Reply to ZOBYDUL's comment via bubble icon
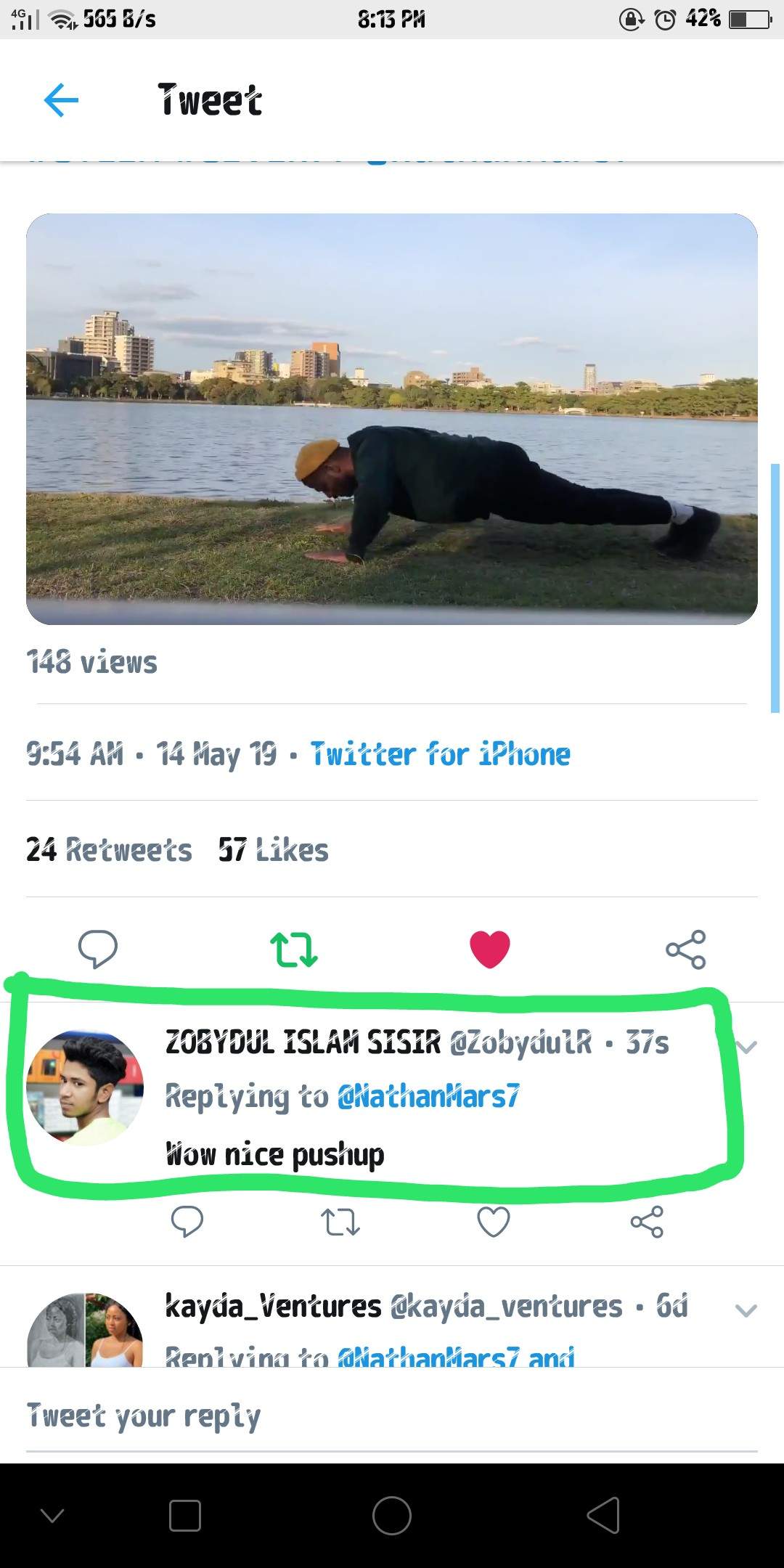The height and width of the screenshot is (1568, 784). [187, 1222]
